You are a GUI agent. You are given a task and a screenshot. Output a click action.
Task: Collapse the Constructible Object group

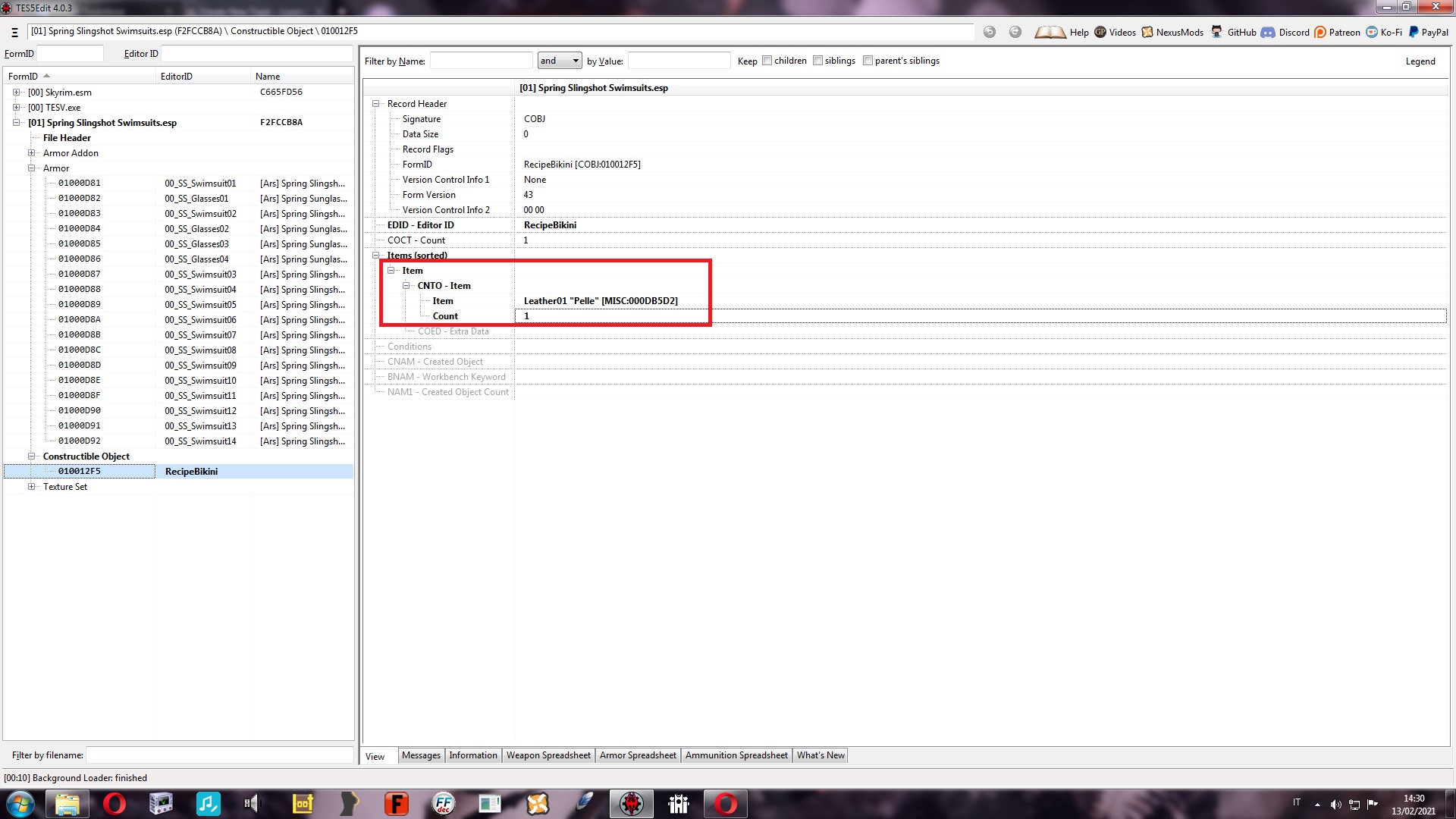coord(31,457)
